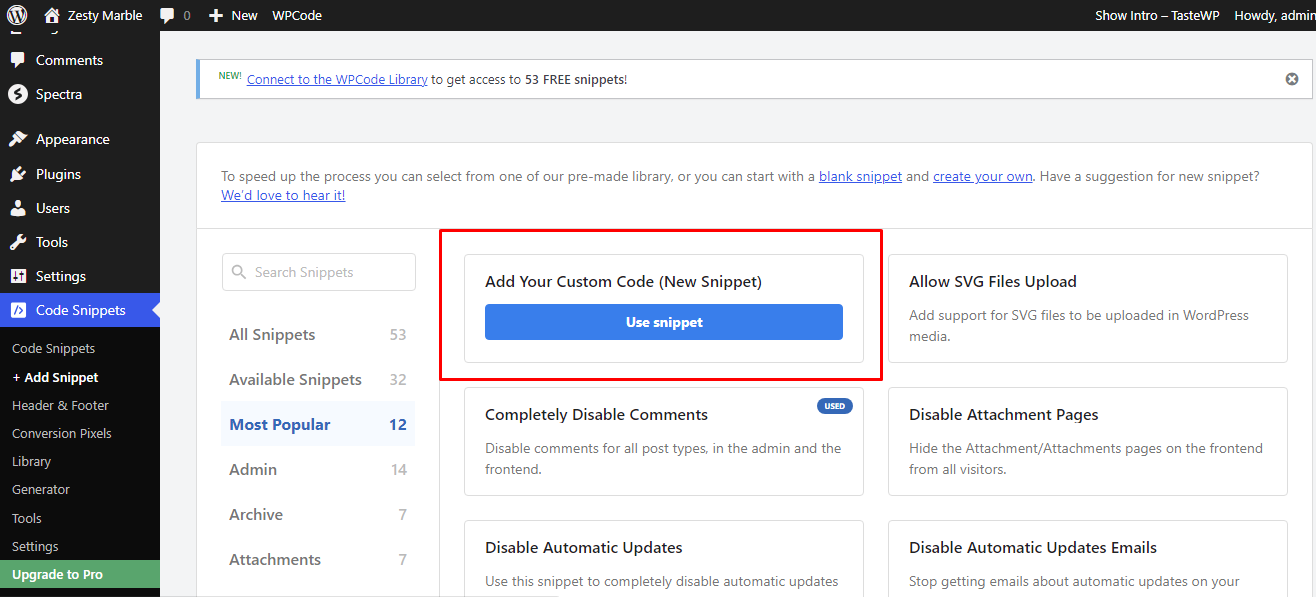This screenshot has height=597, width=1316.
Task: Open Code Snippets submenu item
Action: [54, 349]
